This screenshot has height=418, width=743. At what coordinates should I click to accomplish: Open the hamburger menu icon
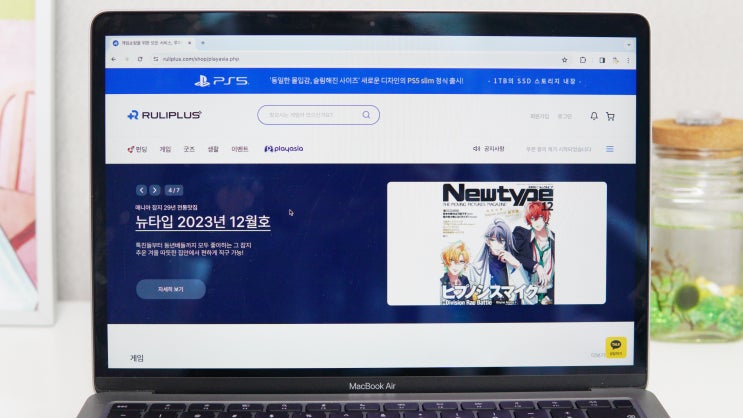tap(610, 149)
